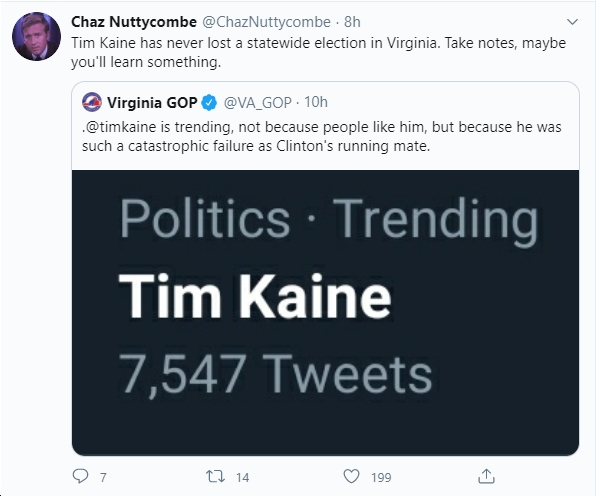Click the reply speech bubble icon

(80, 476)
